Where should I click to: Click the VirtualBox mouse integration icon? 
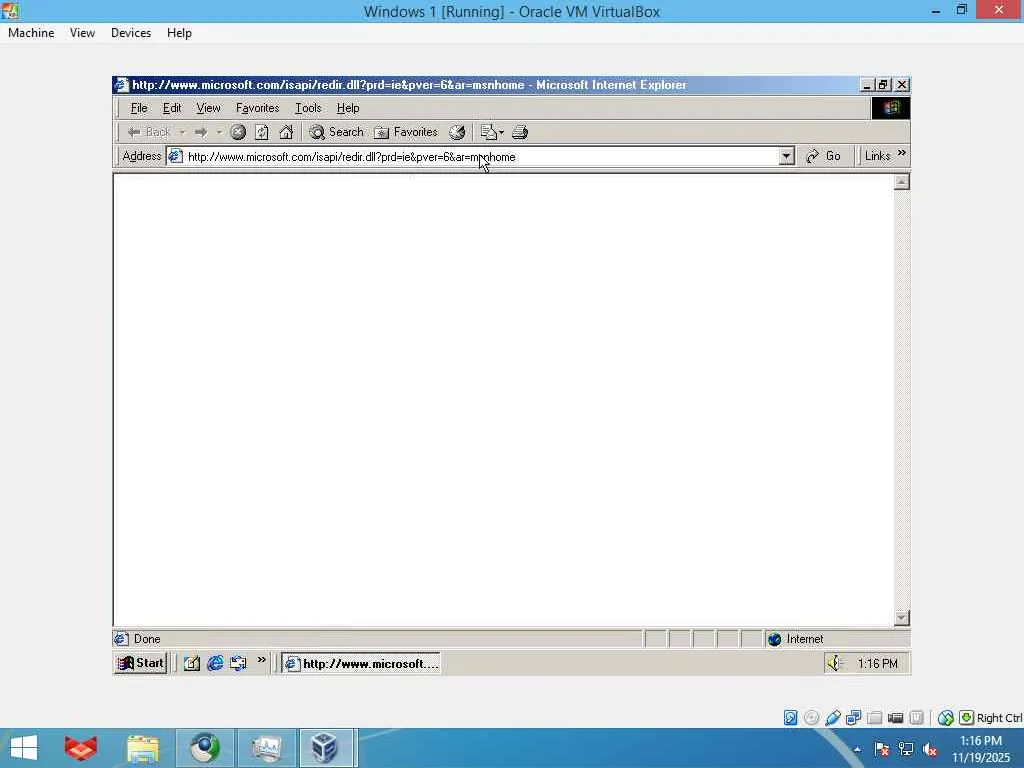[x=946, y=718]
